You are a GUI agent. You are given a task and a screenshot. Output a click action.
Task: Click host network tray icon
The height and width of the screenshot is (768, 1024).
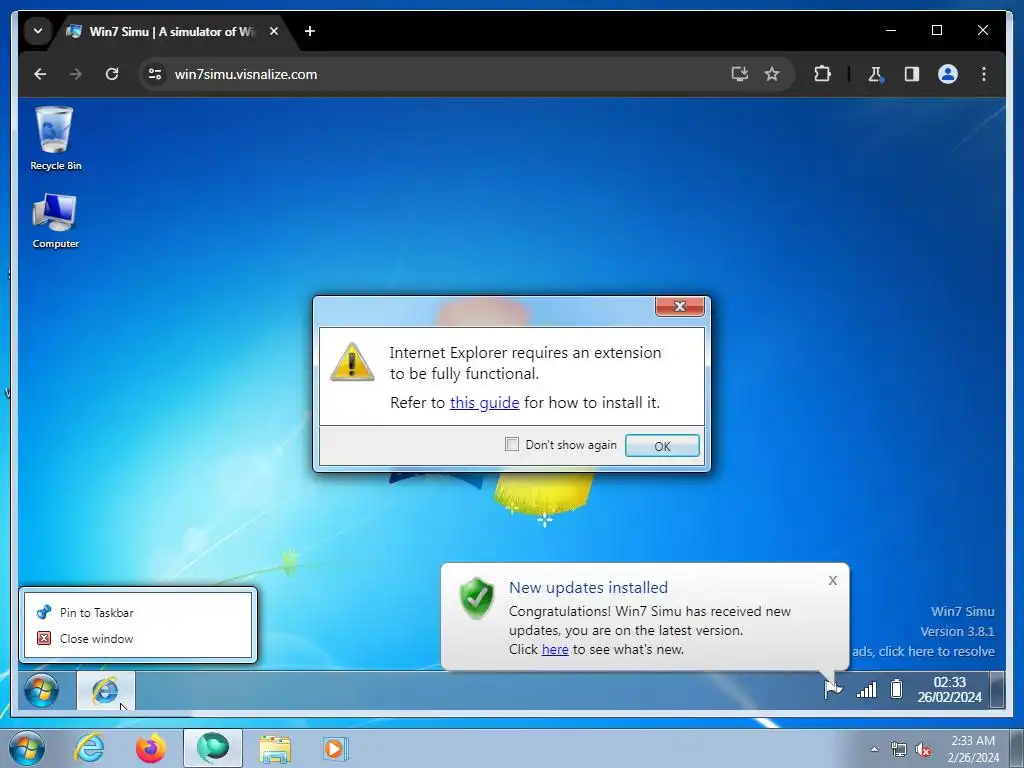click(x=899, y=749)
